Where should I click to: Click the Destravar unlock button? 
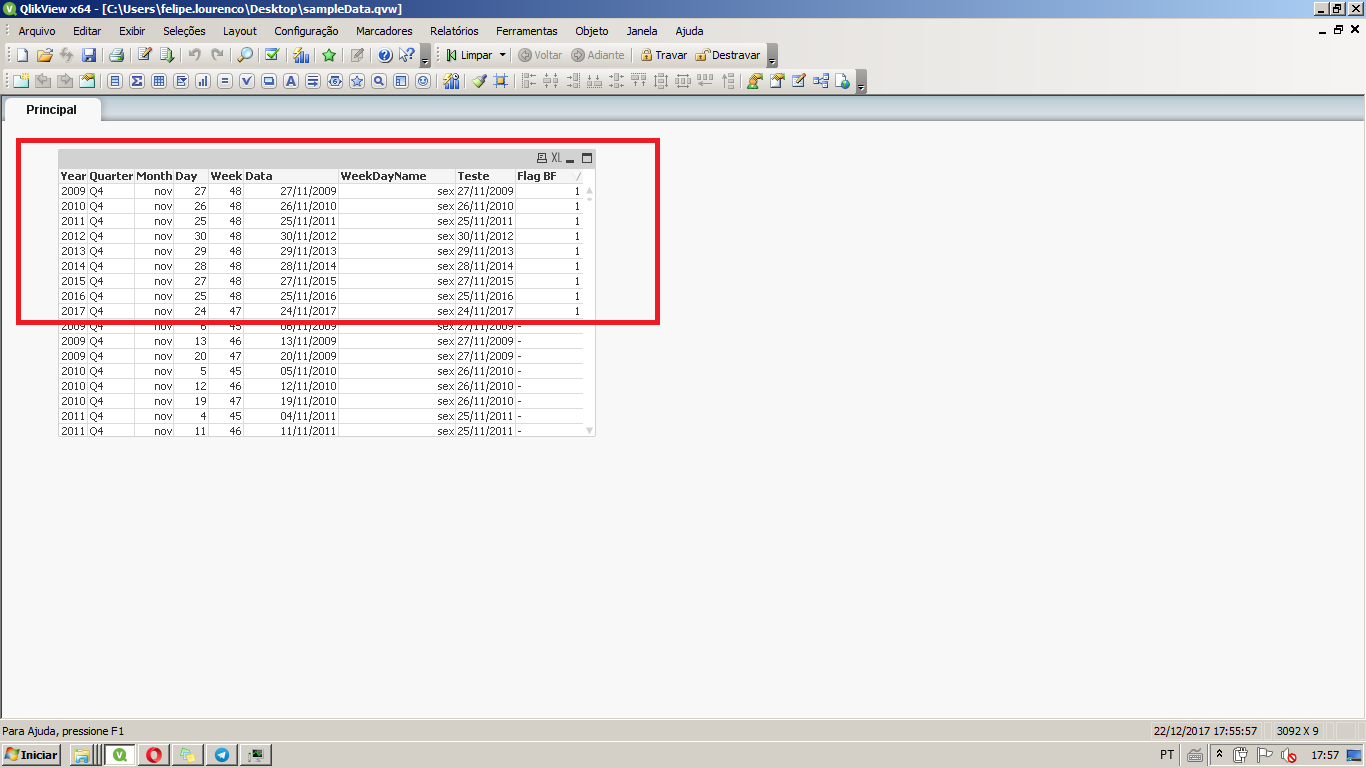(728, 55)
